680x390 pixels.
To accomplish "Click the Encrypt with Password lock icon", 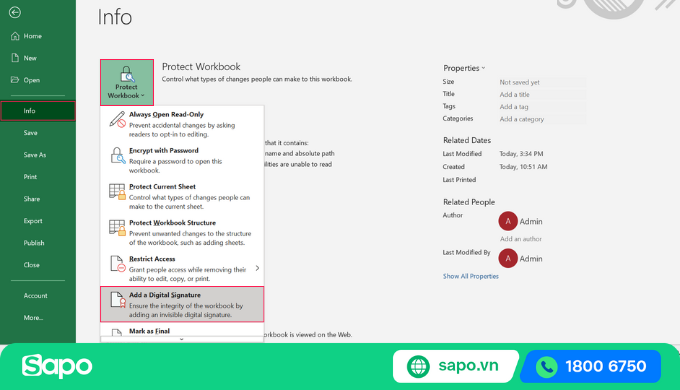I will (117, 155).
